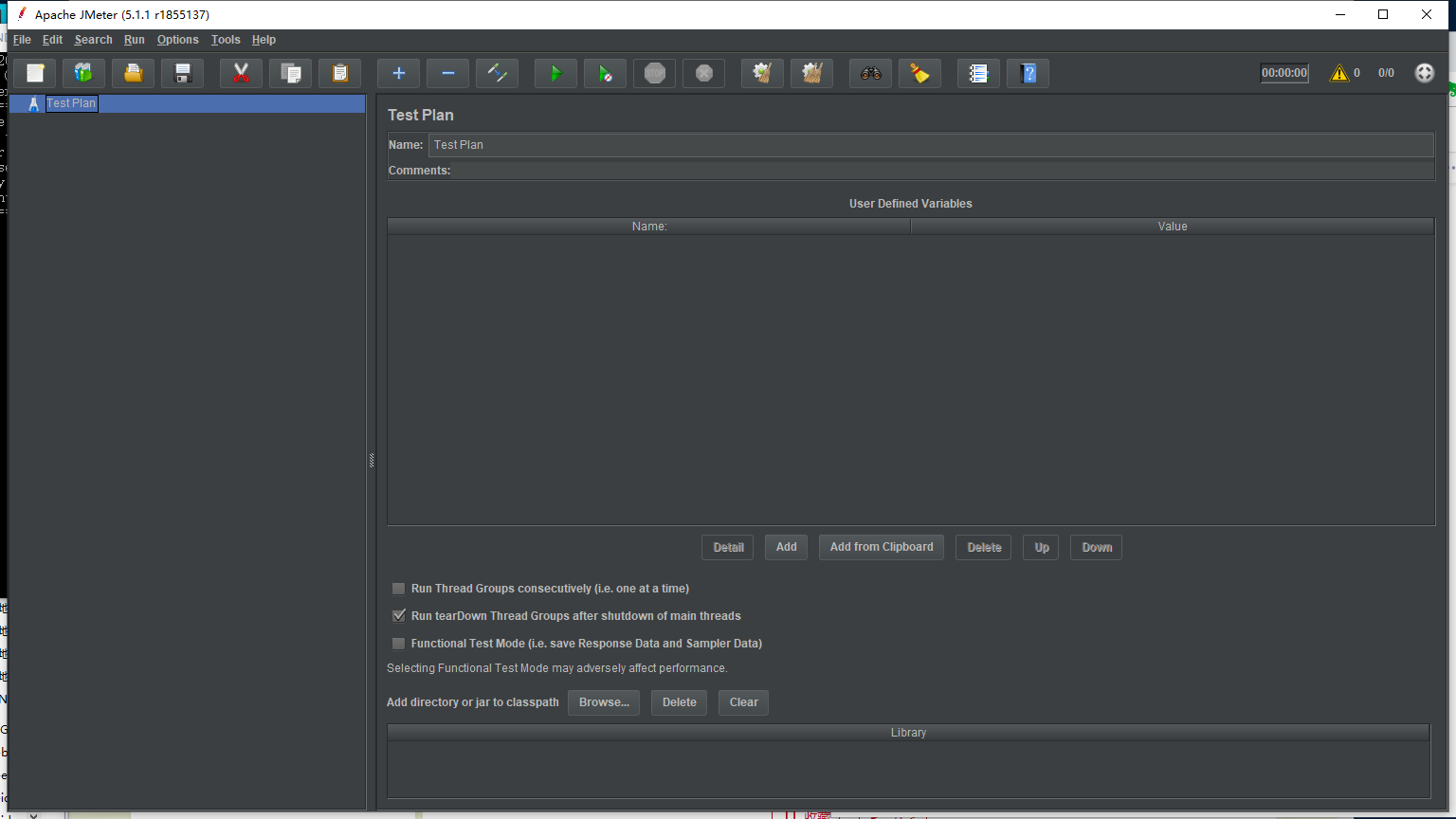Open Search with the binoculars icon
Image resolution: width=1456 pixels, height=819 pixels.
[871, 73]
